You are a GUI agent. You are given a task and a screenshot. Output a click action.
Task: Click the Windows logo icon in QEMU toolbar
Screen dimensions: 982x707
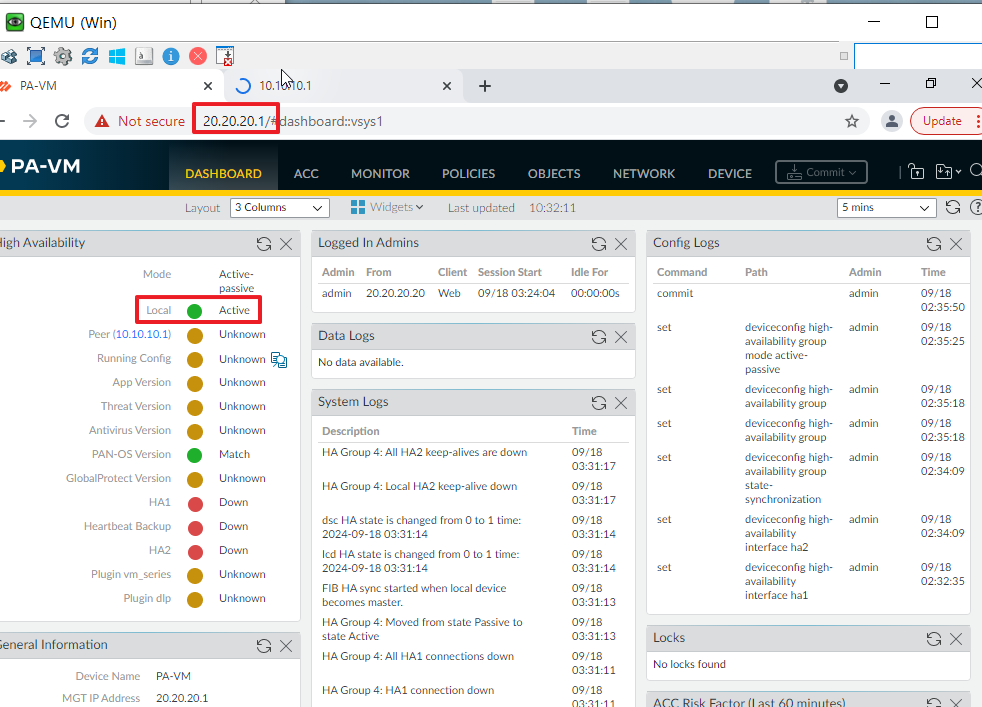116,56
